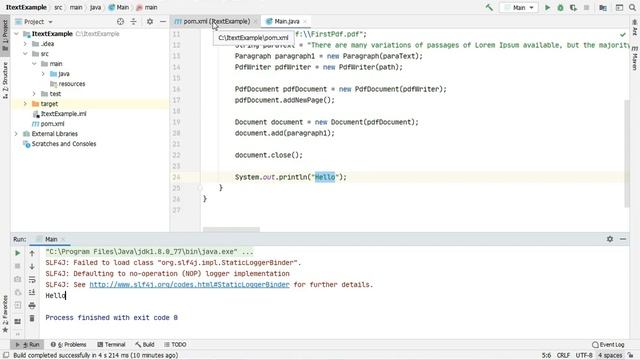Open Search Everywhere magnifier icon

click(x=632, y=7)
